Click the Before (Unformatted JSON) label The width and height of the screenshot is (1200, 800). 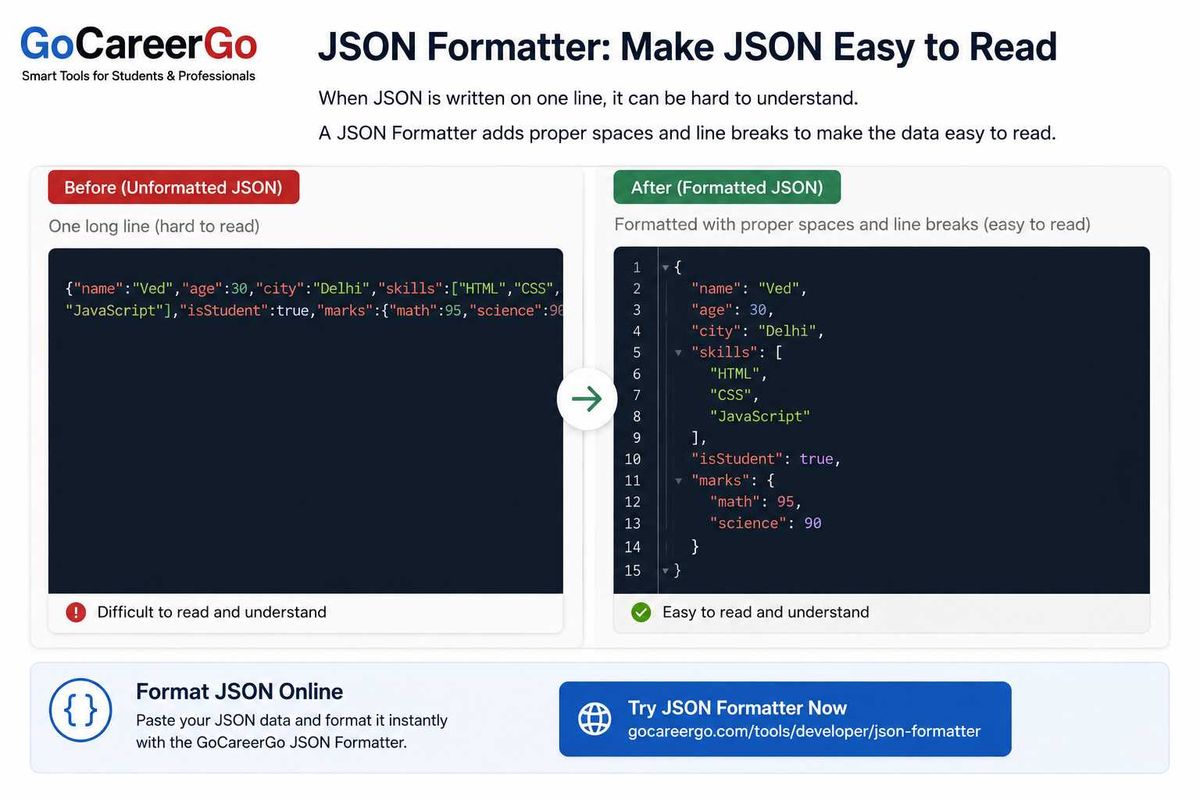click(173, 187)
